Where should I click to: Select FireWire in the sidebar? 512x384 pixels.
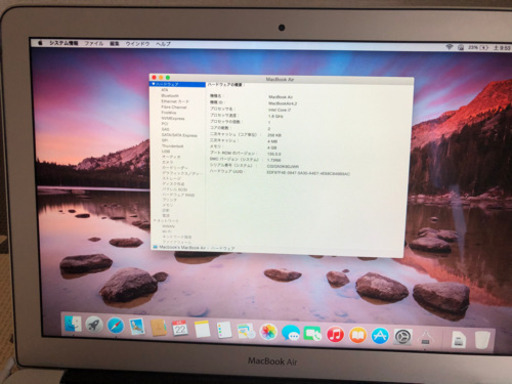169,113
